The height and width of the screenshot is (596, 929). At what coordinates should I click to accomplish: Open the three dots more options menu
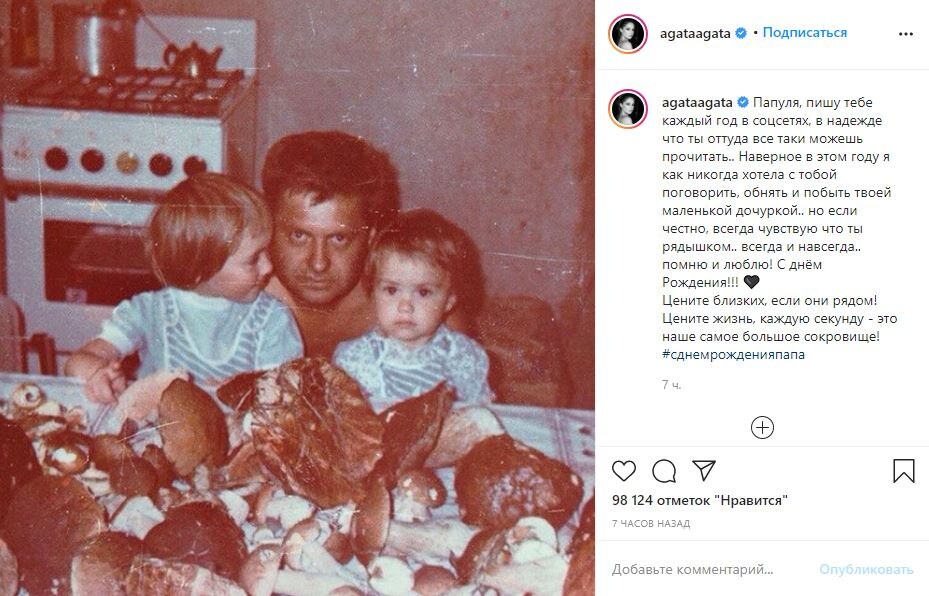[906, 34]
